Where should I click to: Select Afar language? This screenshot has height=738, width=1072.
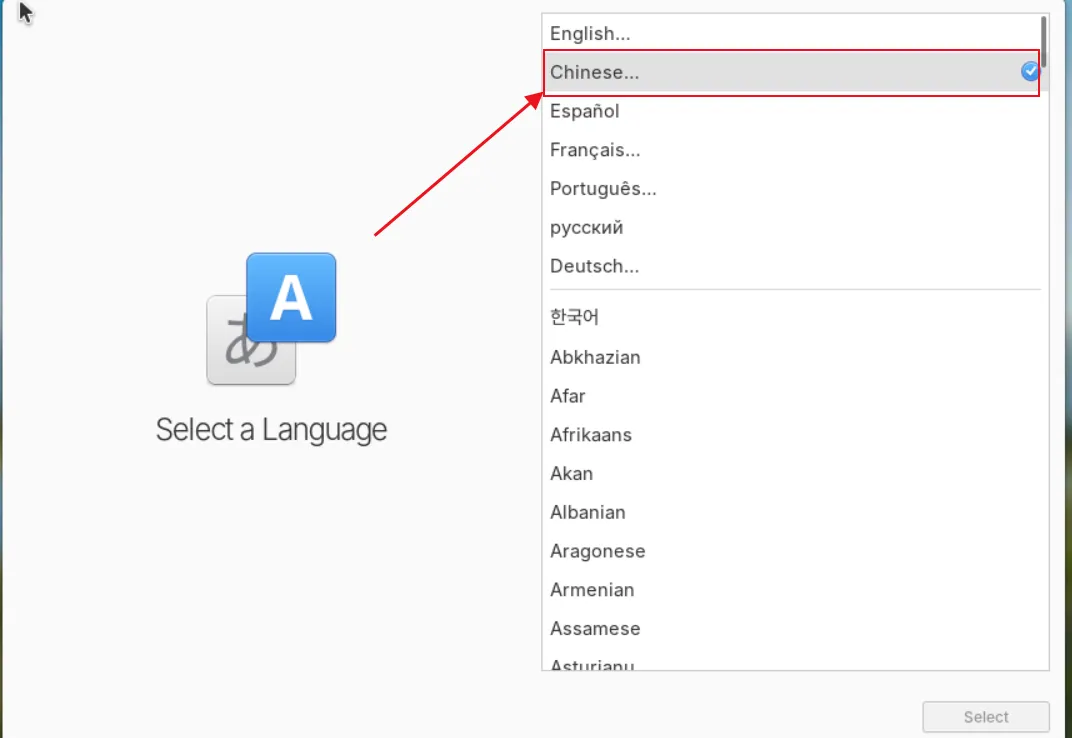pyautogui.click(x=568, y=396)
